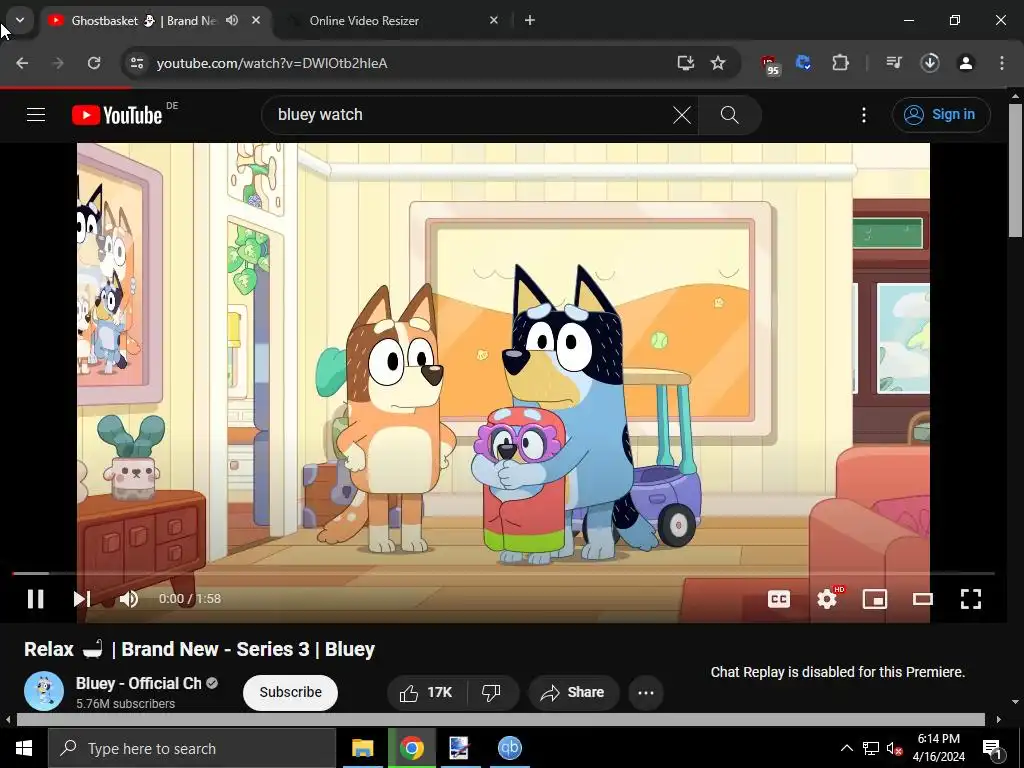
Task: Toggle closed captions on the video
Action: [778, 599]
